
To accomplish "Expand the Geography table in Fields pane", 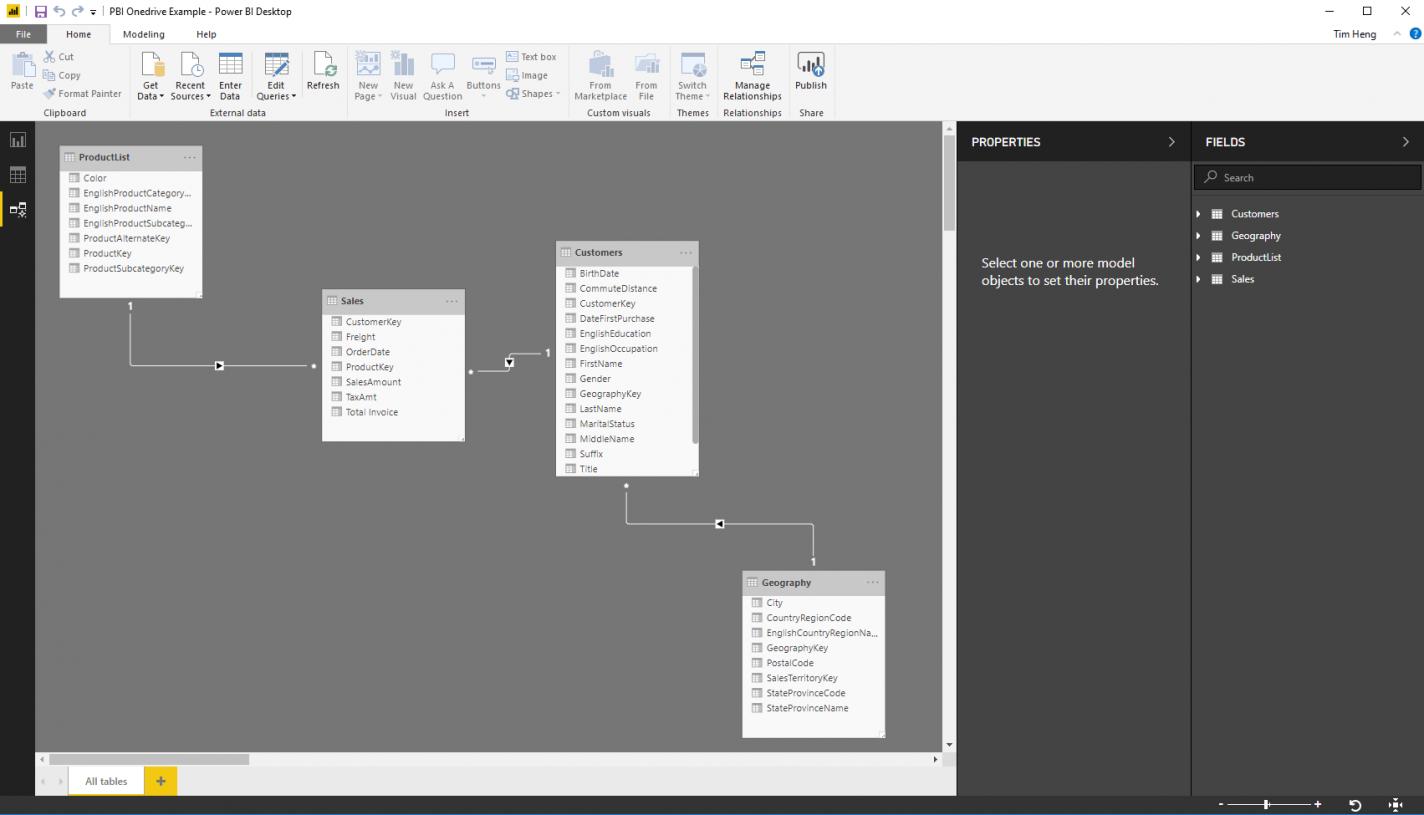I will [1199, 236].
